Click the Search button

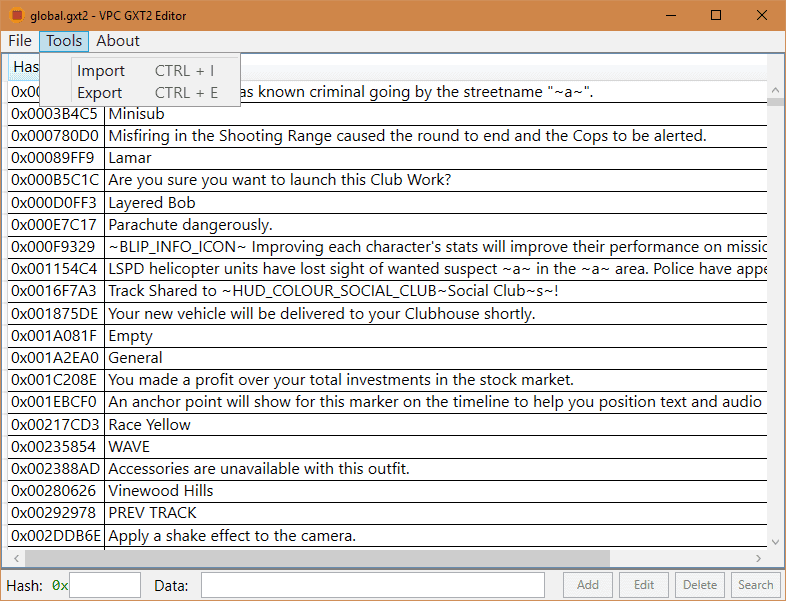[755, 585]
